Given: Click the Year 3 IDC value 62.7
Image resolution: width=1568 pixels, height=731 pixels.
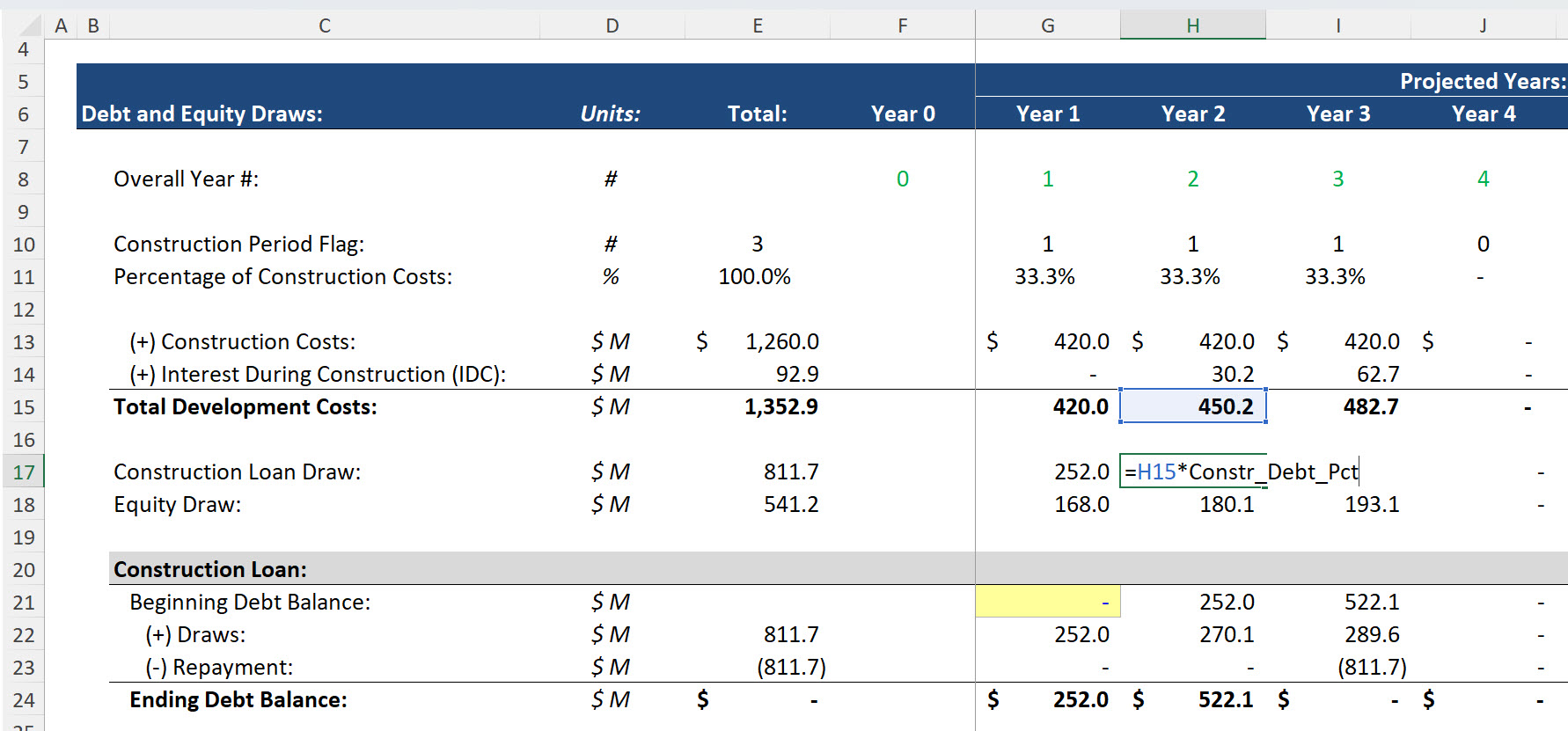Looking at the screenshot, I should [x=1378, y=375].
